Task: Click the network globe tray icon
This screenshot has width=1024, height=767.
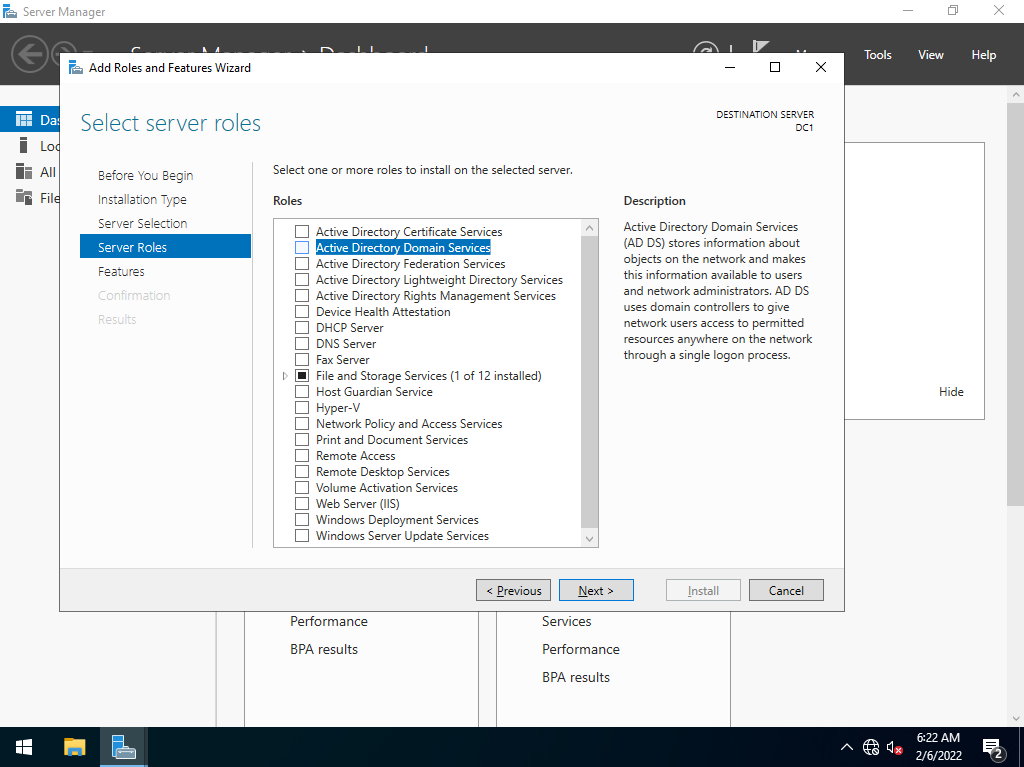Action: click(x=871, y=747)
